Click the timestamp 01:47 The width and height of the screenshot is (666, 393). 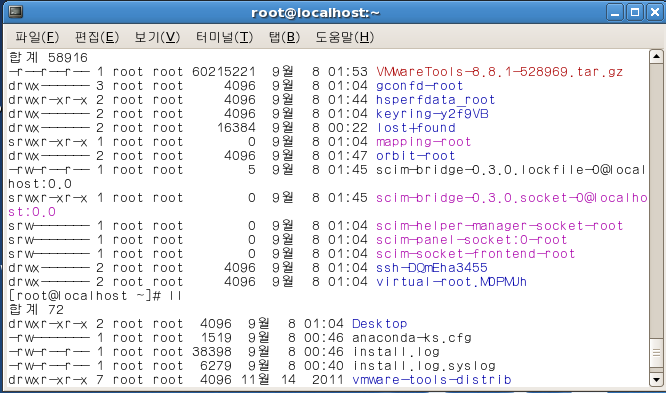348,156
